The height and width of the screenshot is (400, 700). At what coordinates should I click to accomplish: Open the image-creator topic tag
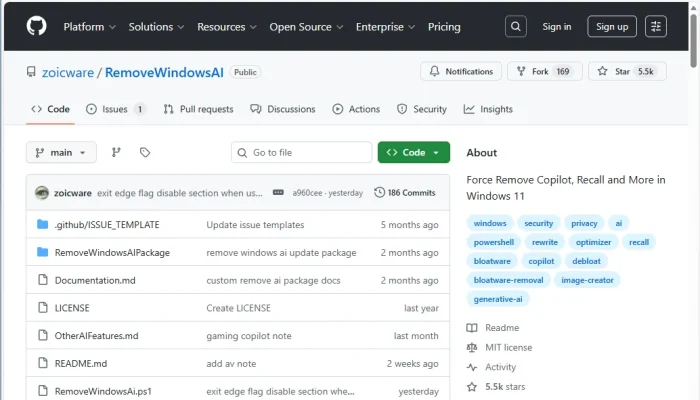tap(587, 280)
